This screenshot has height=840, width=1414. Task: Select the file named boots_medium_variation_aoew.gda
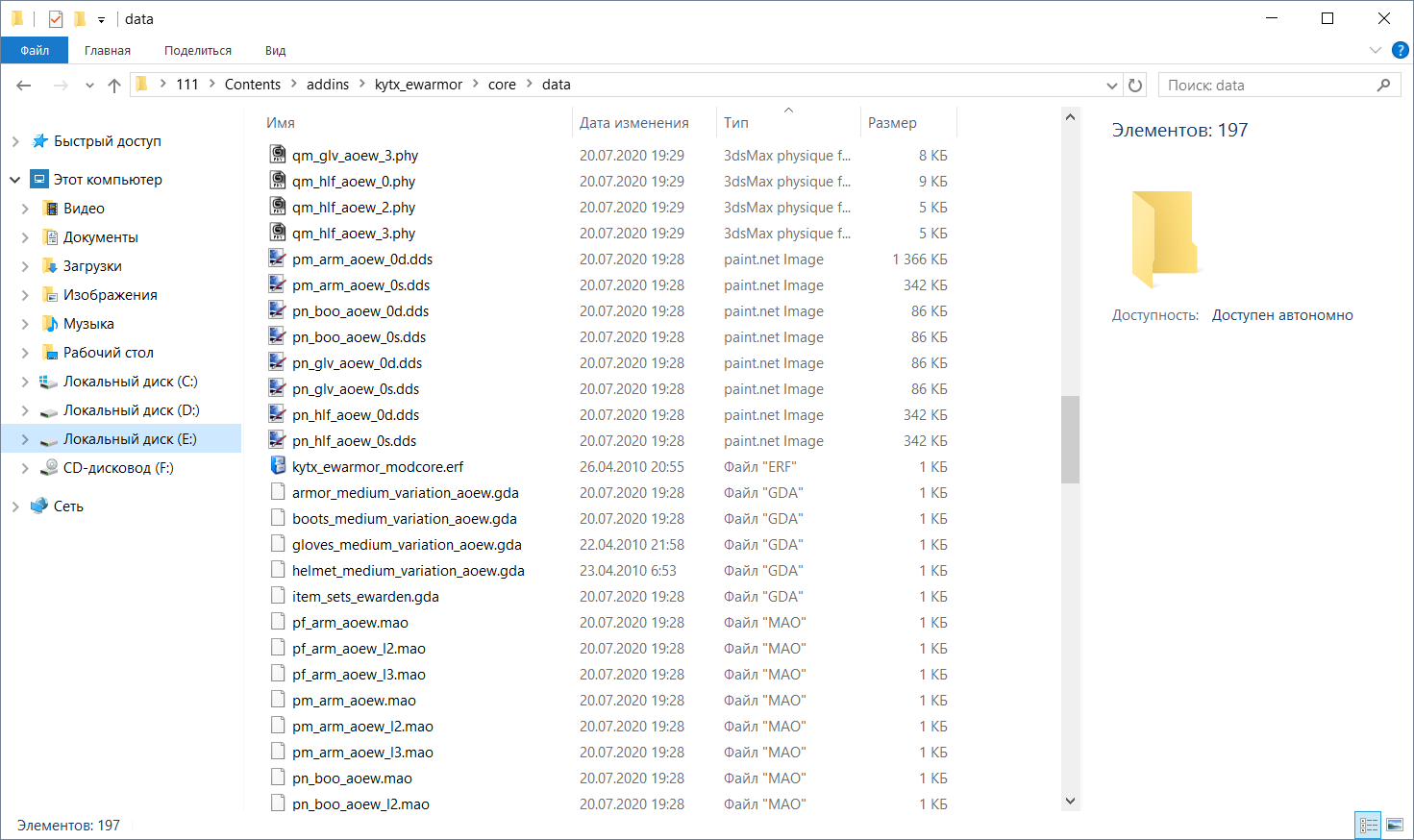click(405, 519)
